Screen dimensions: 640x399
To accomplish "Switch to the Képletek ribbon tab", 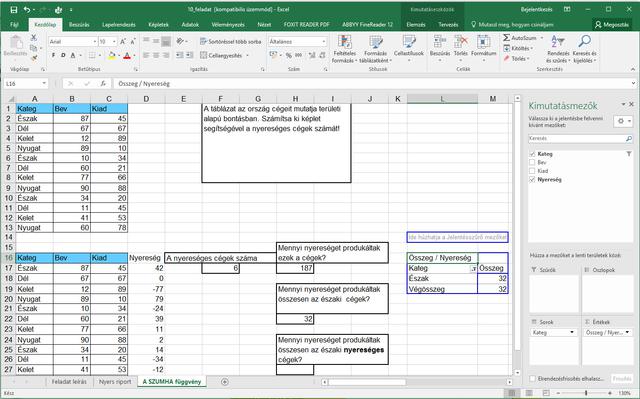I will click(x=158, y=24).
